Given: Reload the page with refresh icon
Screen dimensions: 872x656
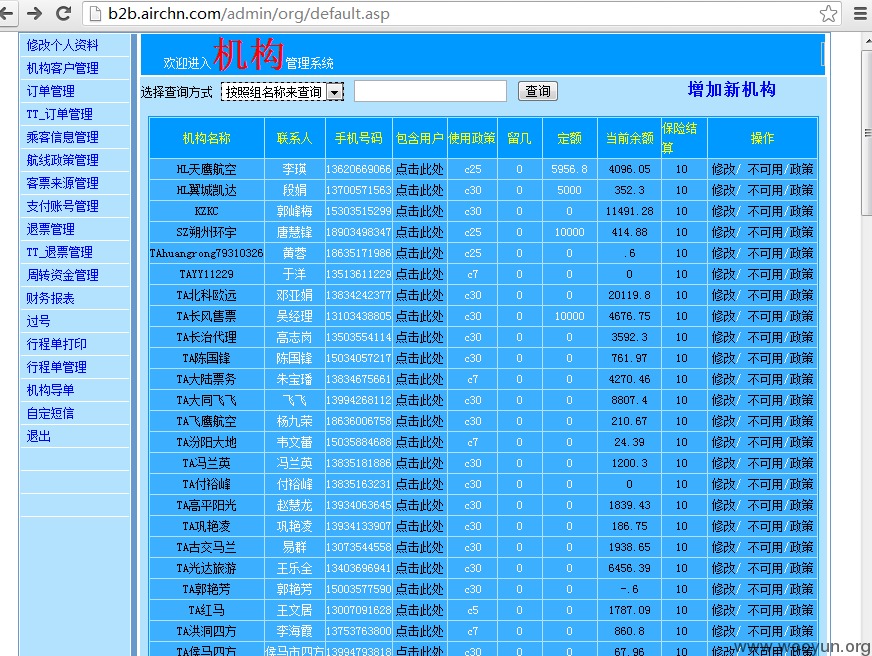Looking at the screenshot, I should pos(64,13).
